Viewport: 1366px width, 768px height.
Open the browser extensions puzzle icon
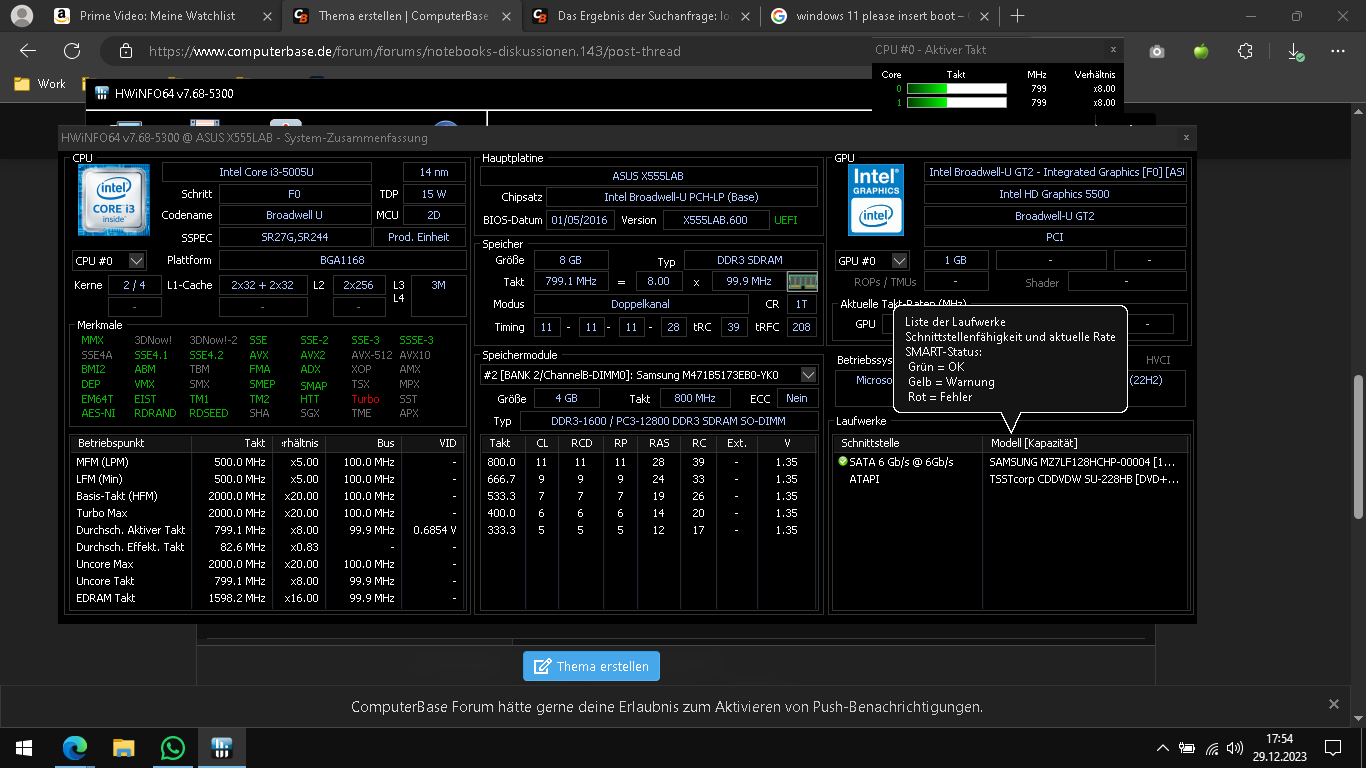[1245, 51]
